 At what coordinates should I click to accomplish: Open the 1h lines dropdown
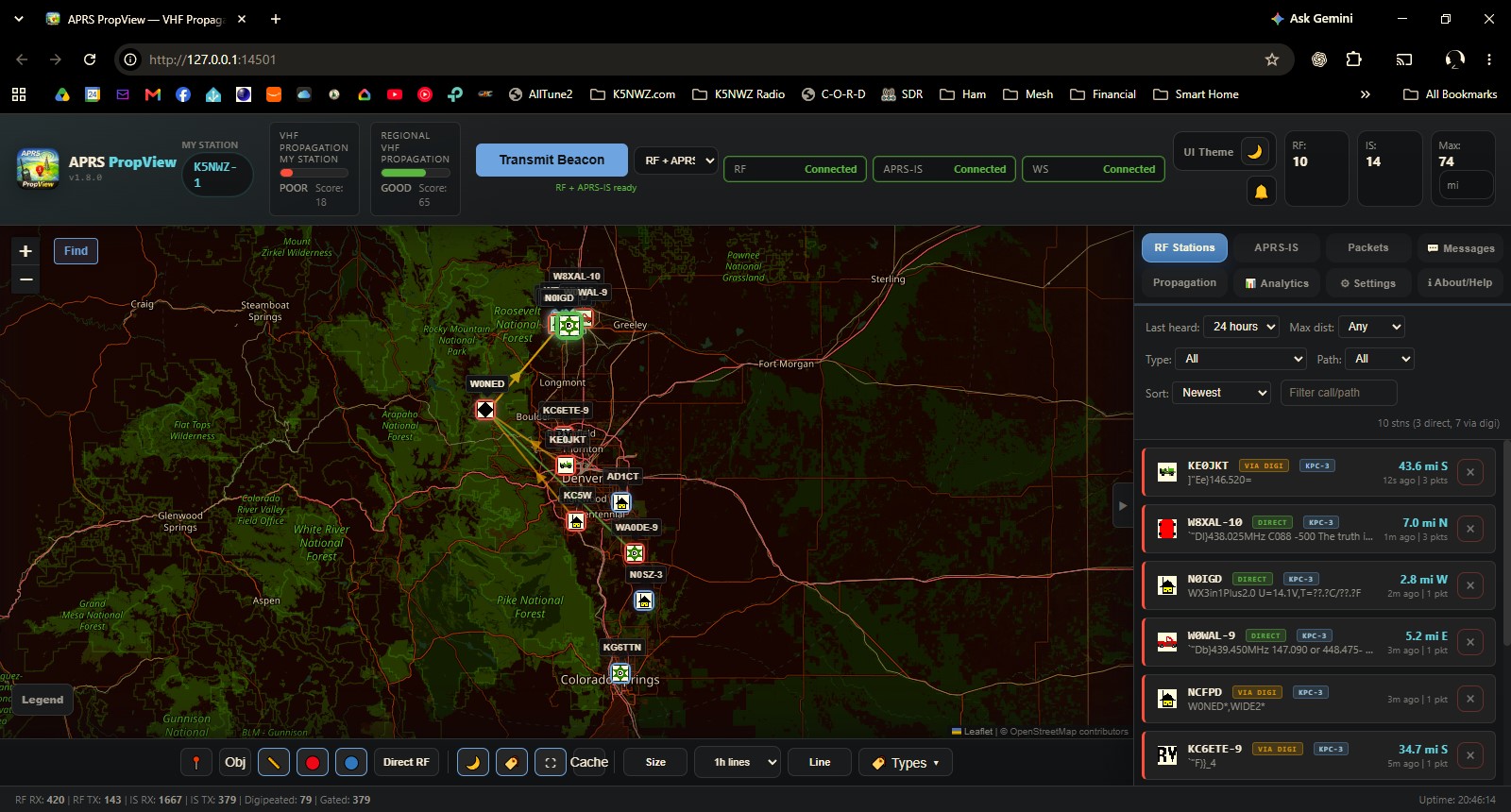point(738,762)
